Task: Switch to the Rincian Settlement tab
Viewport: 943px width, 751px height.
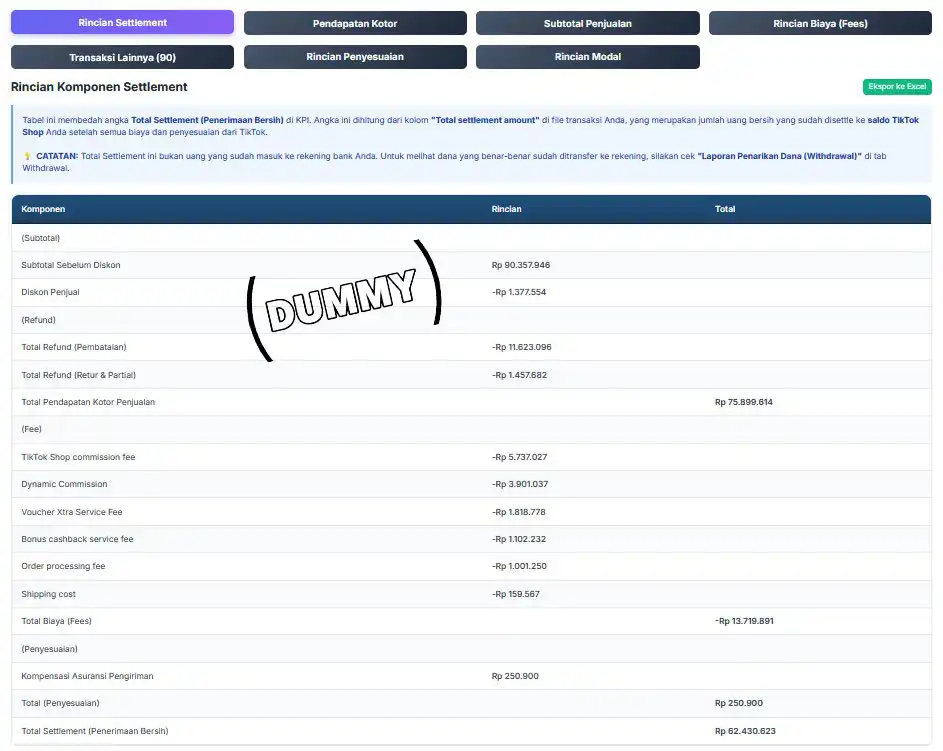Action: [122, 22]
